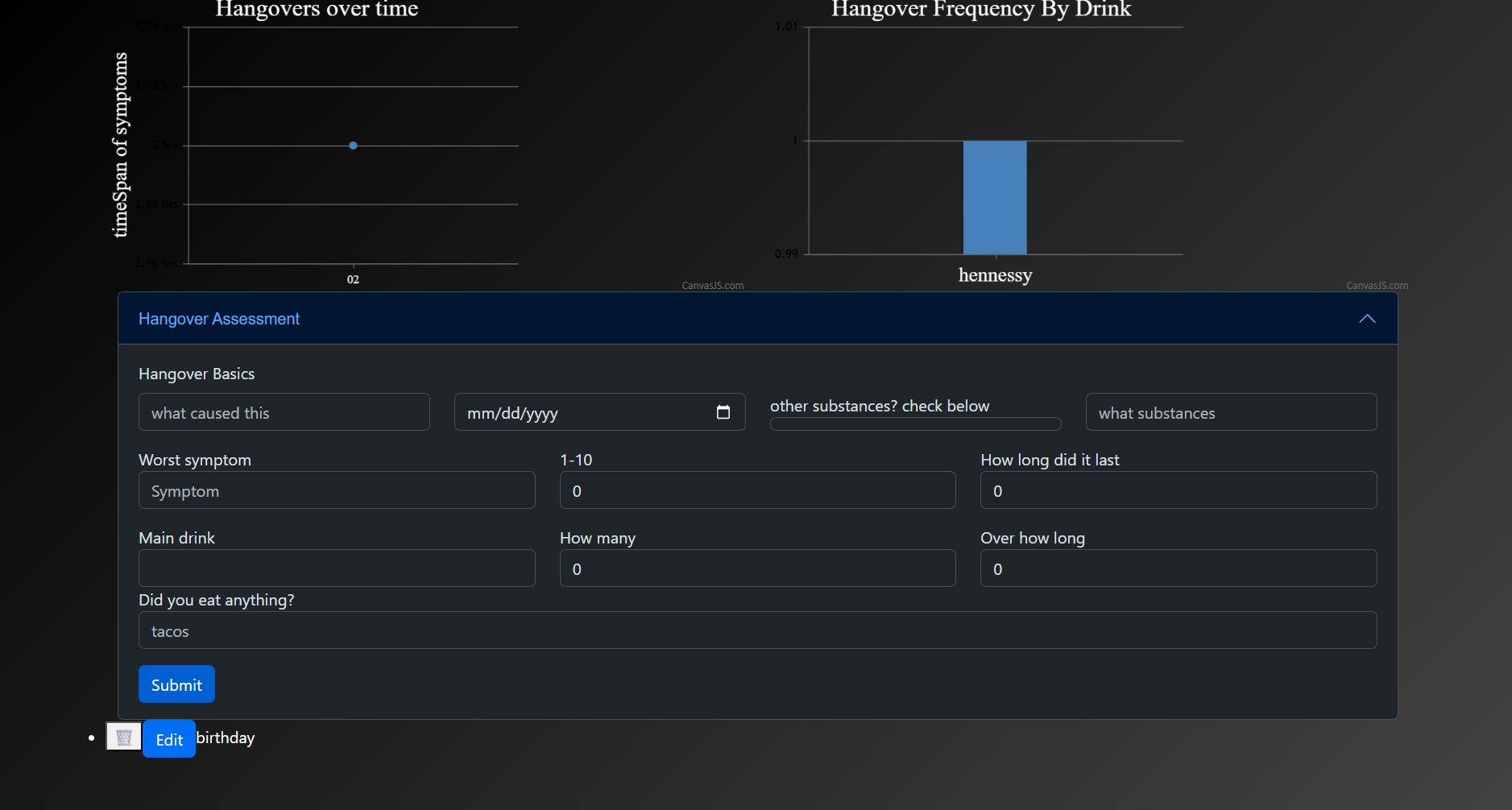The height and width of the screenshot is (810, 1512).
Task: Collapse the Hangover Assessment panel using chevron
Action: coord(1366,319)
